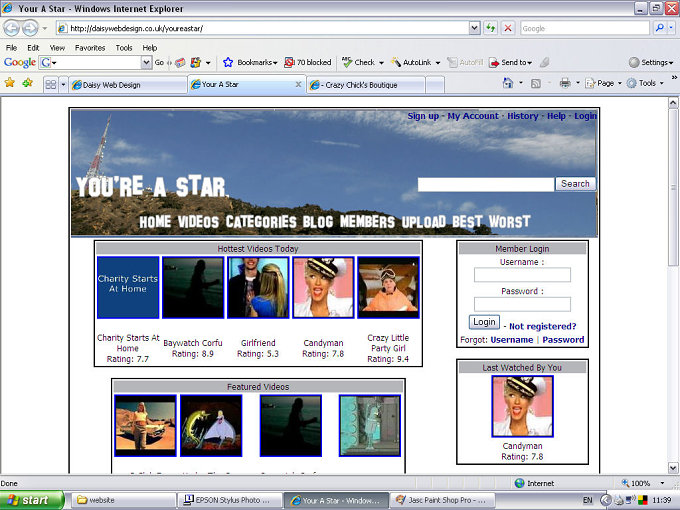Expand the command bar overflow chevron
The image size is (680, 510).
pyautogui.click(x=674, y=78)
